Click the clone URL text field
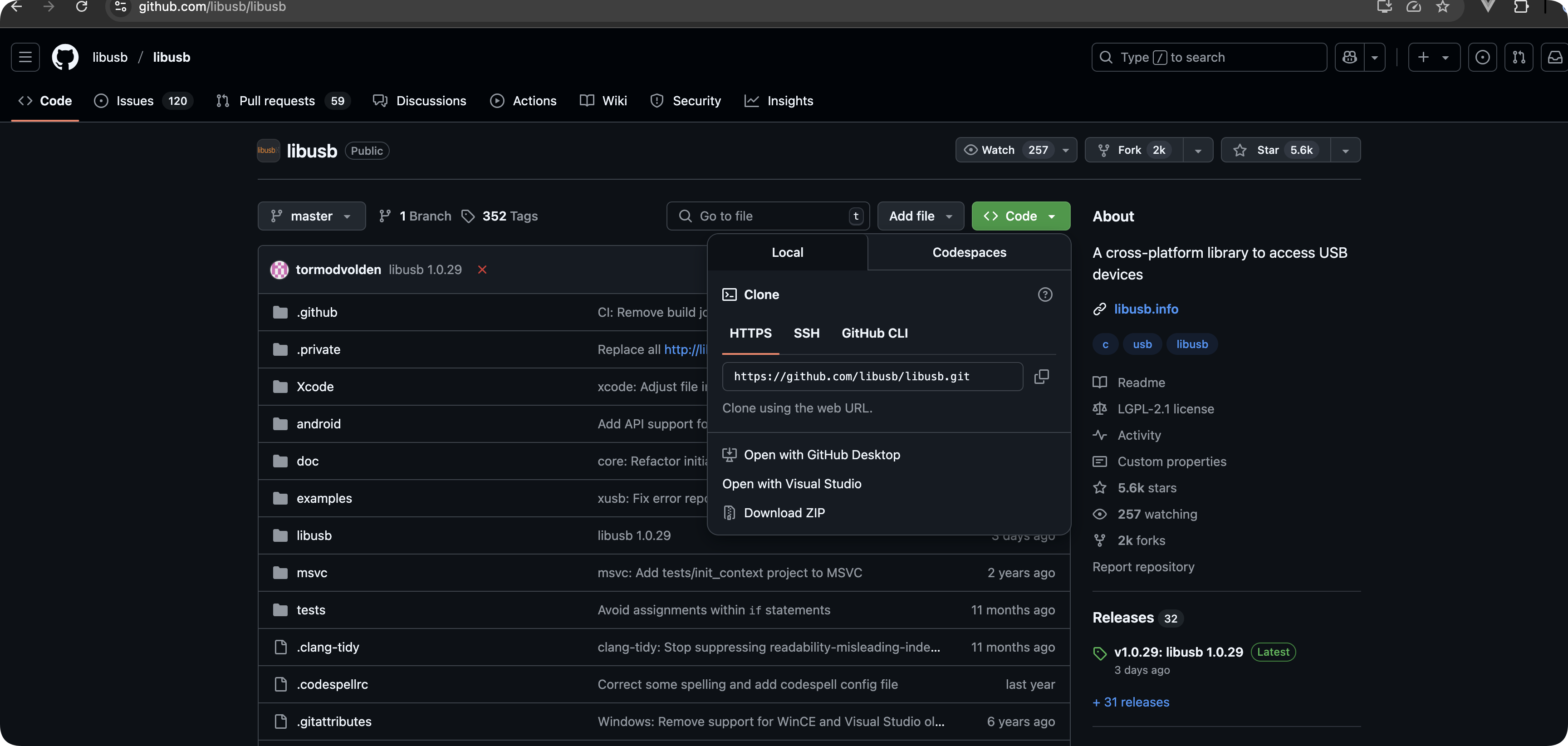Screen dimensions: 1568x746 (872, 376)
